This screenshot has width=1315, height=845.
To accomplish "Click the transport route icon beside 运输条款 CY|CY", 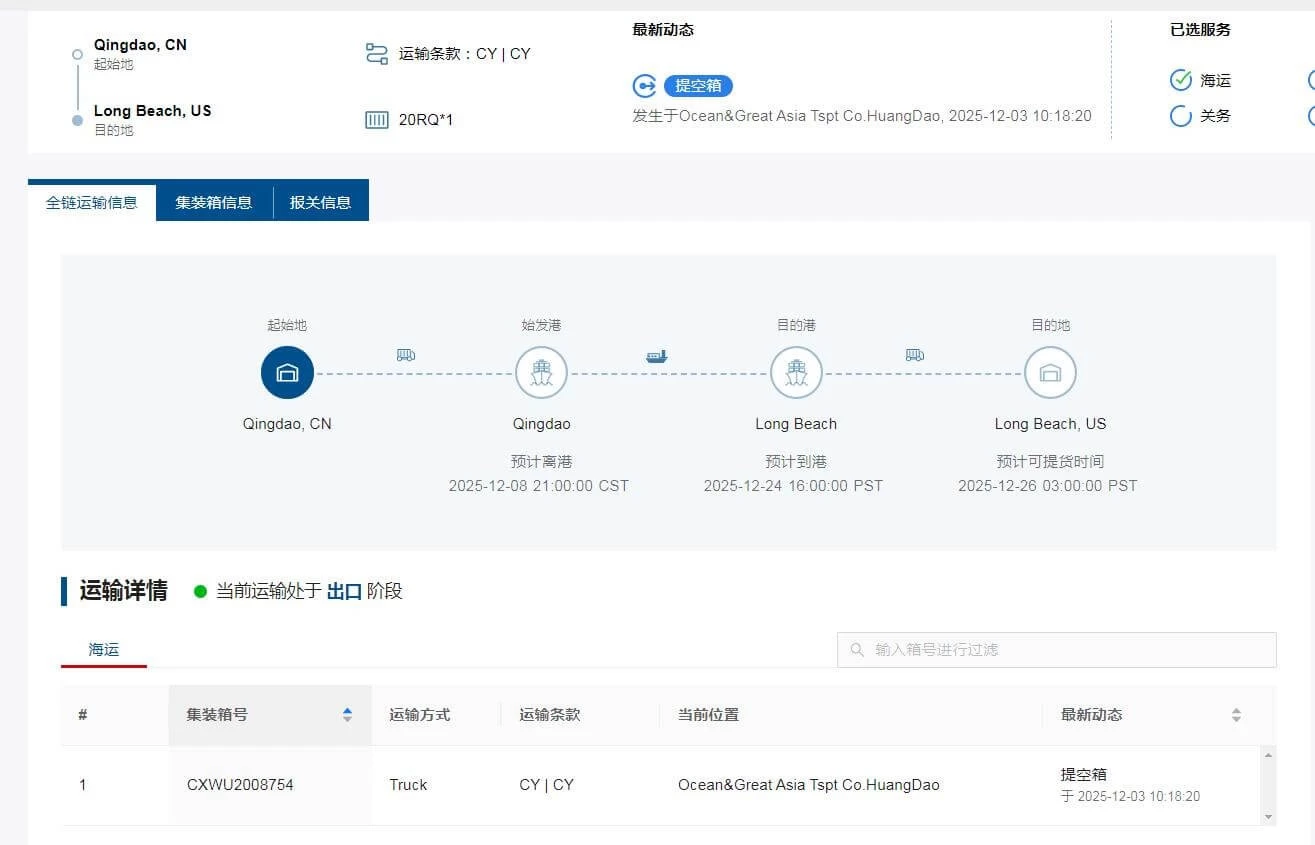I will click(375, 53).
